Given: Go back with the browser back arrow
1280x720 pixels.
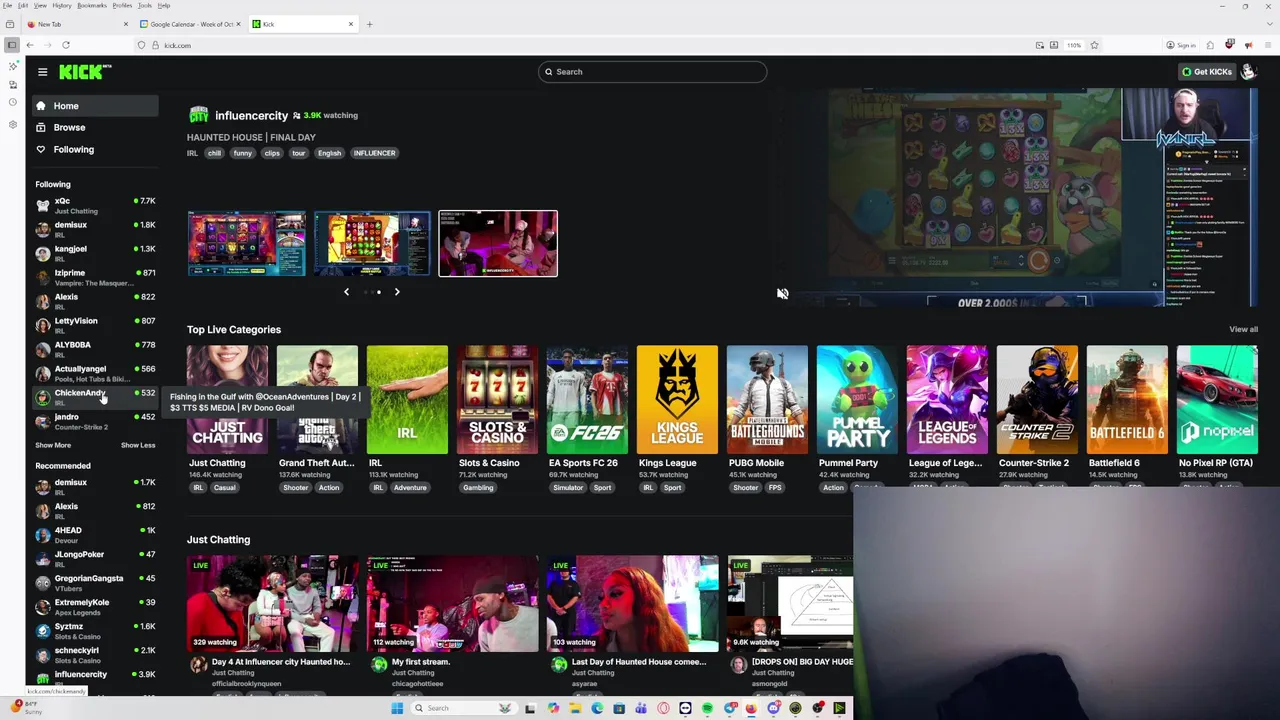Looking at the screenshot, I should click(30, 45).
